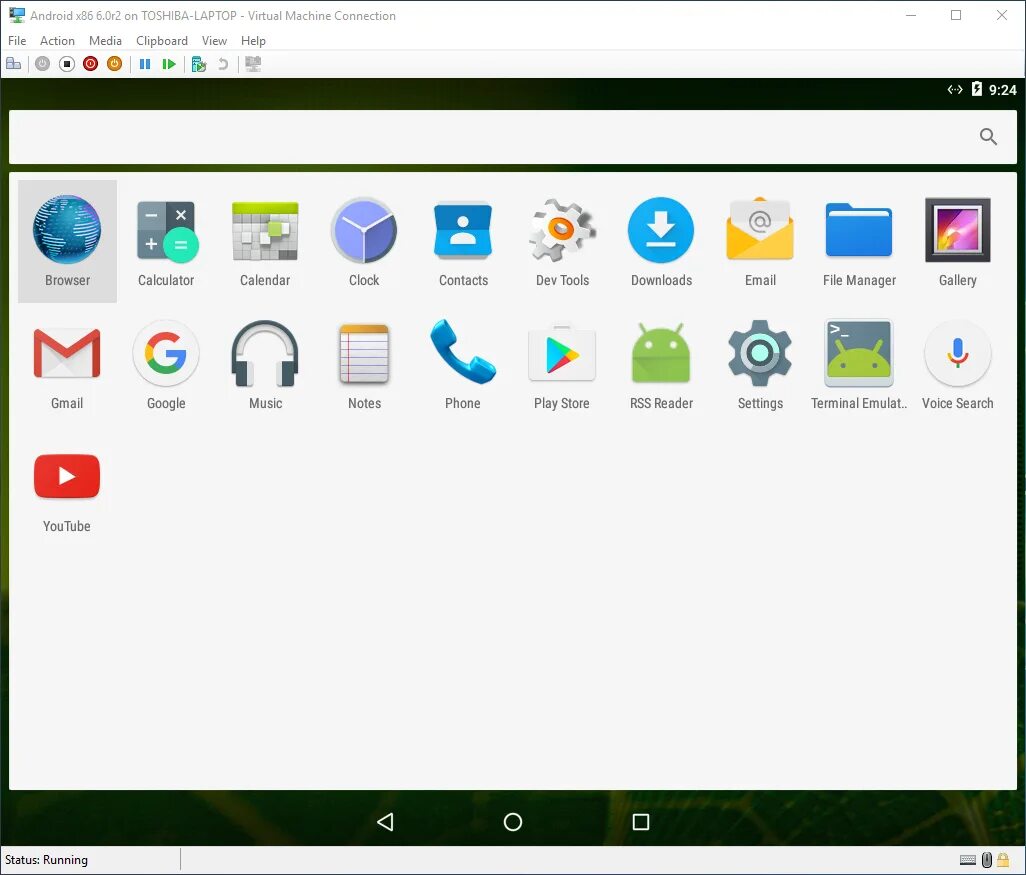Click the keyboard icon in VM status bar
Viewport: 1026px width, 875px height.
pyautogui.click(x=968, y=859)
